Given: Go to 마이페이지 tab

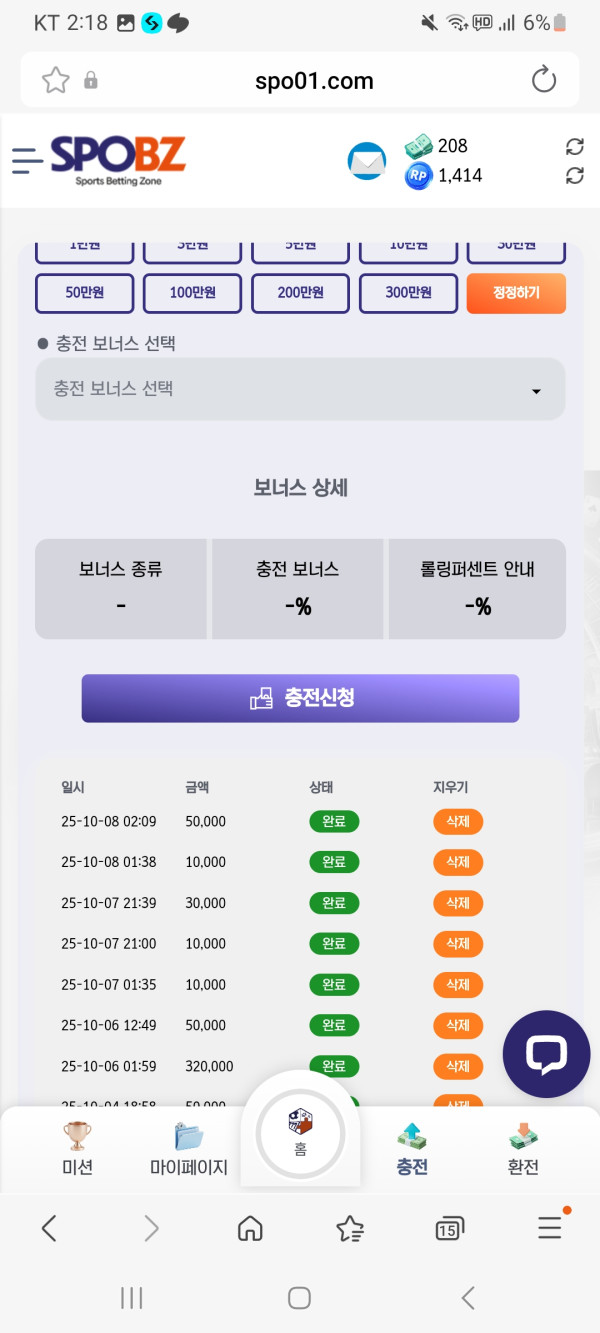Looking at the screenshot, I should (x=189, y=1150).
